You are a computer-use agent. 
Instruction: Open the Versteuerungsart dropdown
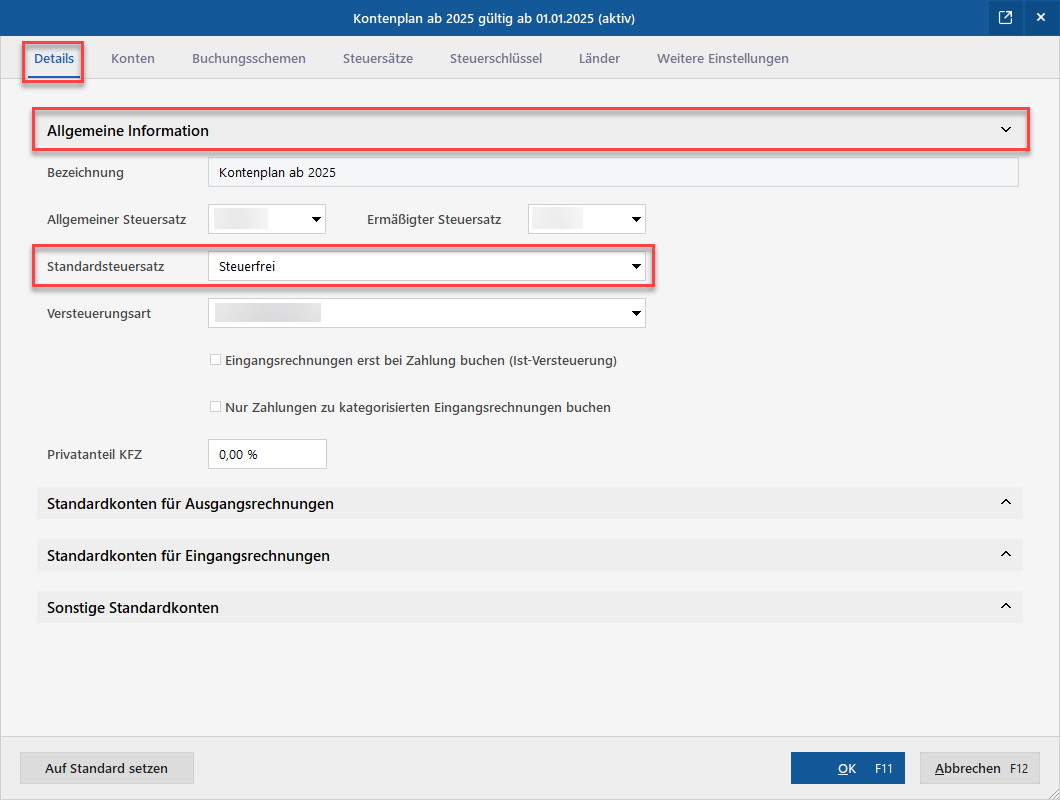(427, 313)
